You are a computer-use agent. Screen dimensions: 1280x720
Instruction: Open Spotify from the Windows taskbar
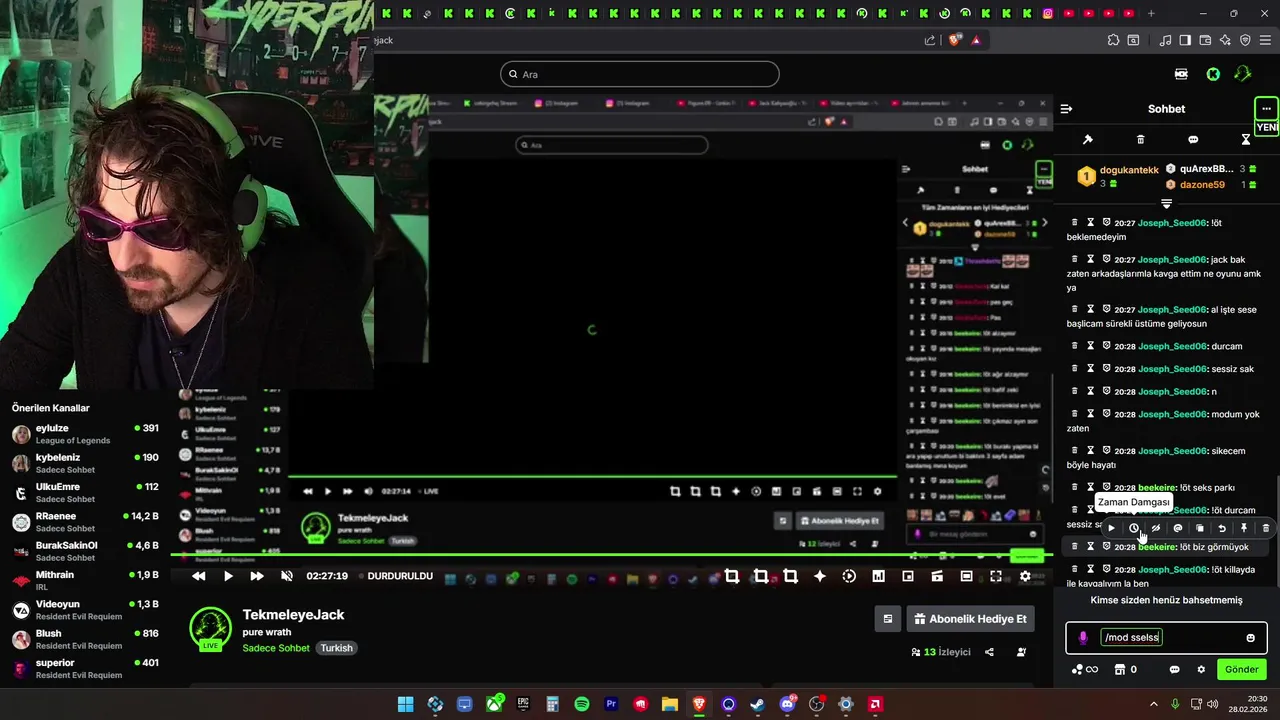tap(582, 704)
